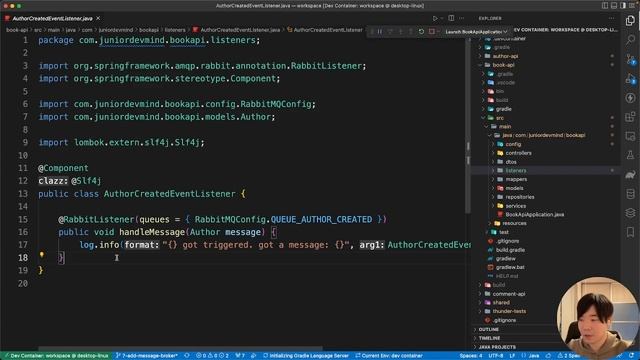Screen dimensions: 640x360
Task: Select the shared folder
Action: pos(501,303)
